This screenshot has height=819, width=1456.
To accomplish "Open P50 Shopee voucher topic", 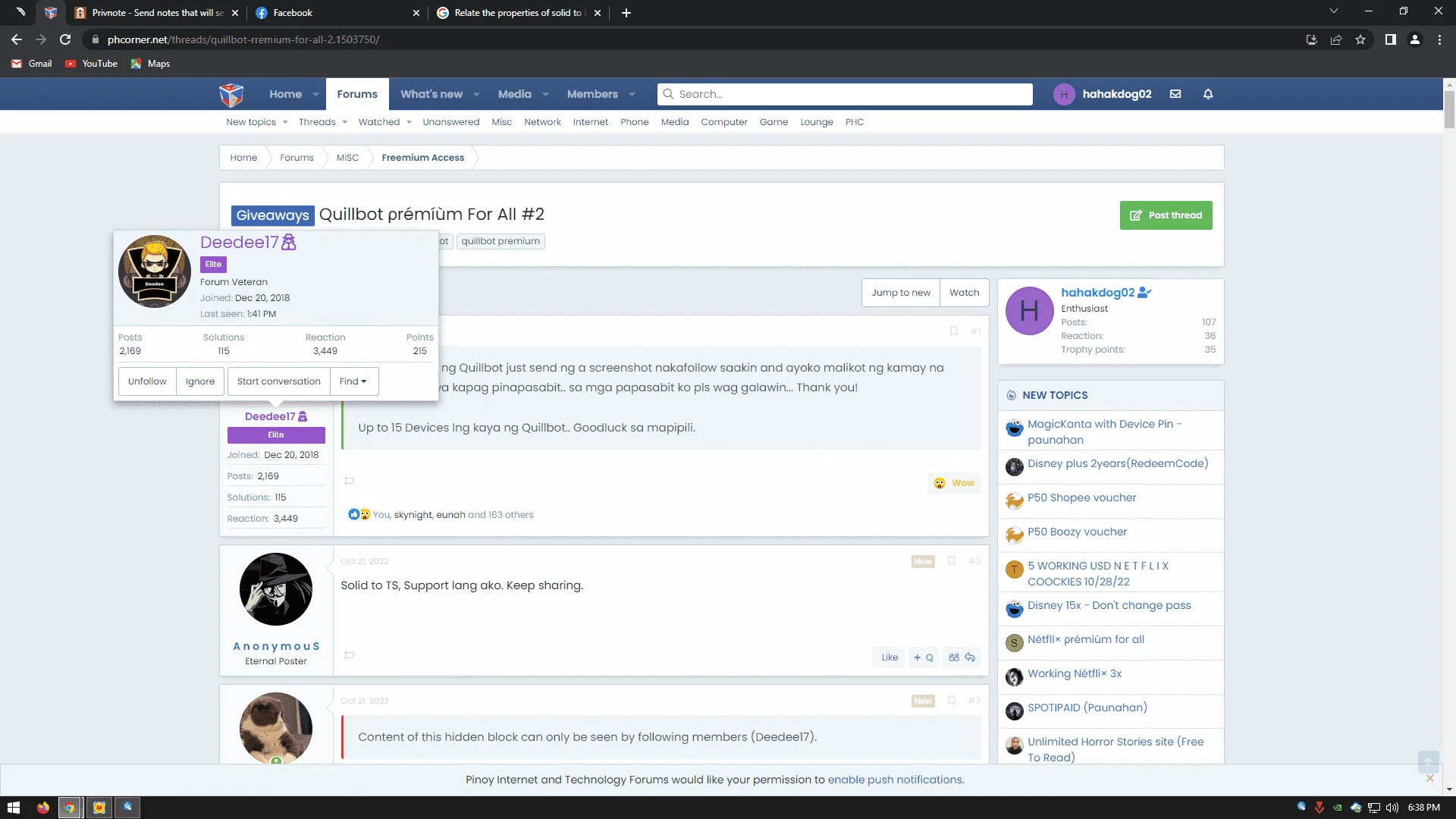I will (1082, 497).
